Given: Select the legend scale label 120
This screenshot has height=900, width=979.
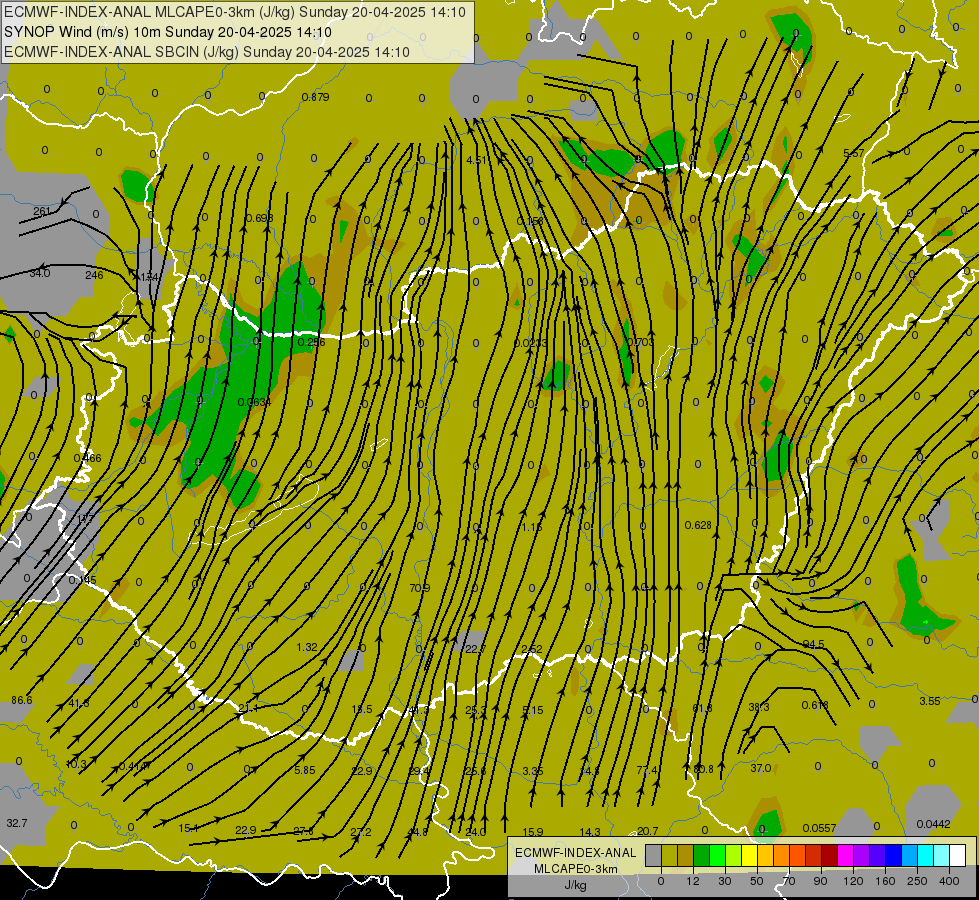Looking at the screenshot, I should (853, 881).
